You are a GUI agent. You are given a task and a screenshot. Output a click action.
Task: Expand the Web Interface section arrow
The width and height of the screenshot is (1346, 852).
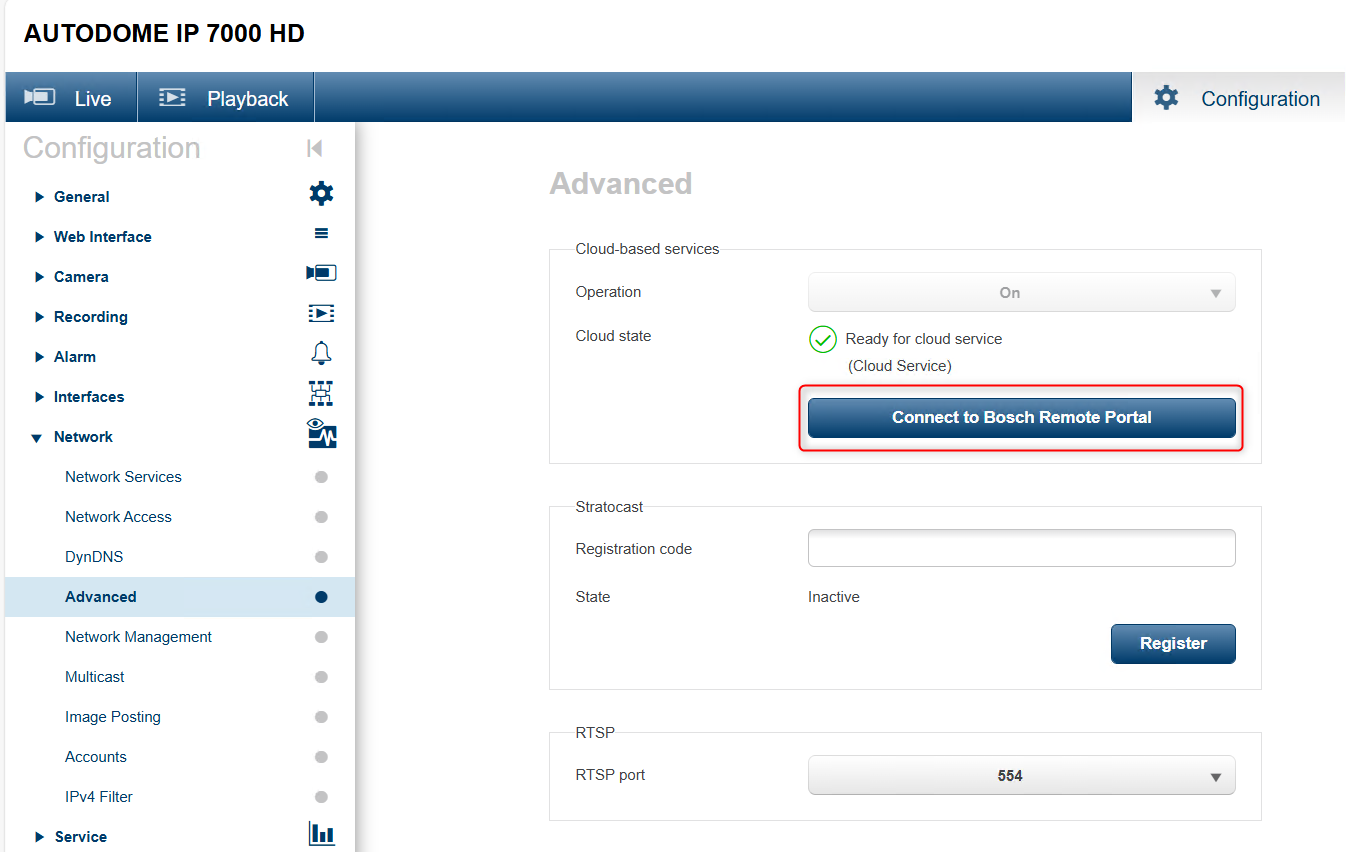(39, 237)
